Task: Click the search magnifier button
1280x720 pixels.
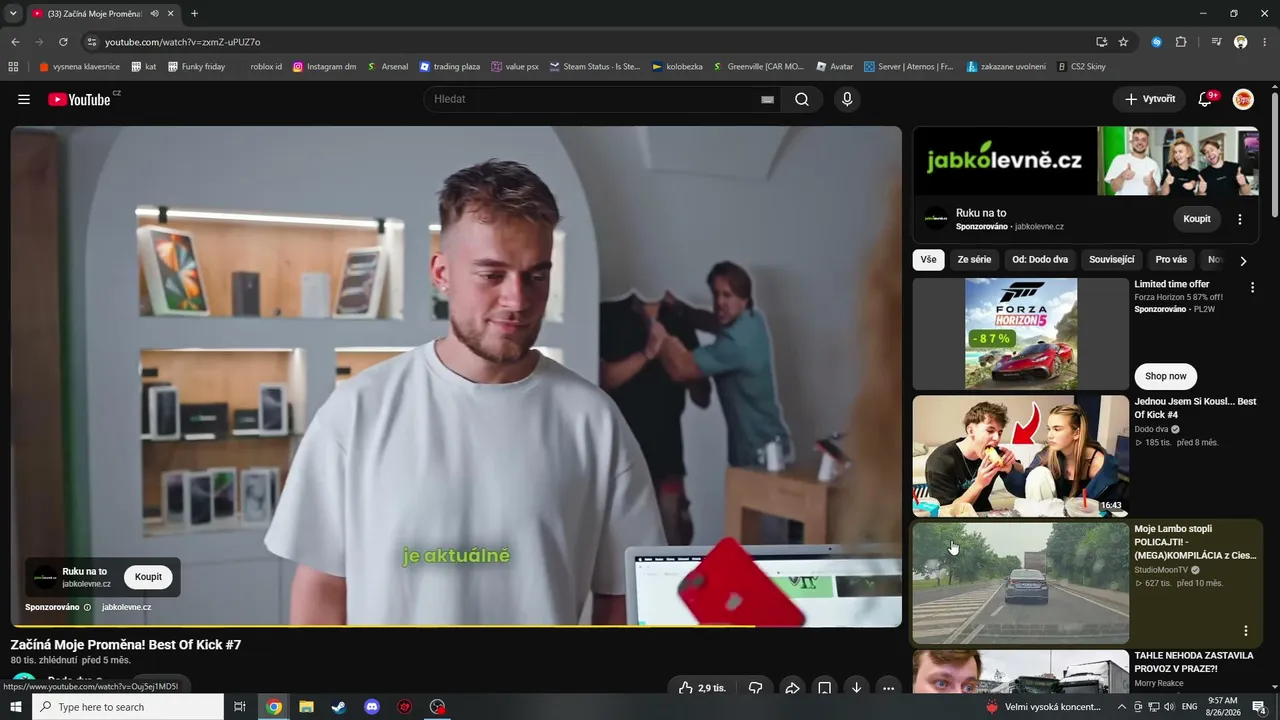Action: [802, 99]
